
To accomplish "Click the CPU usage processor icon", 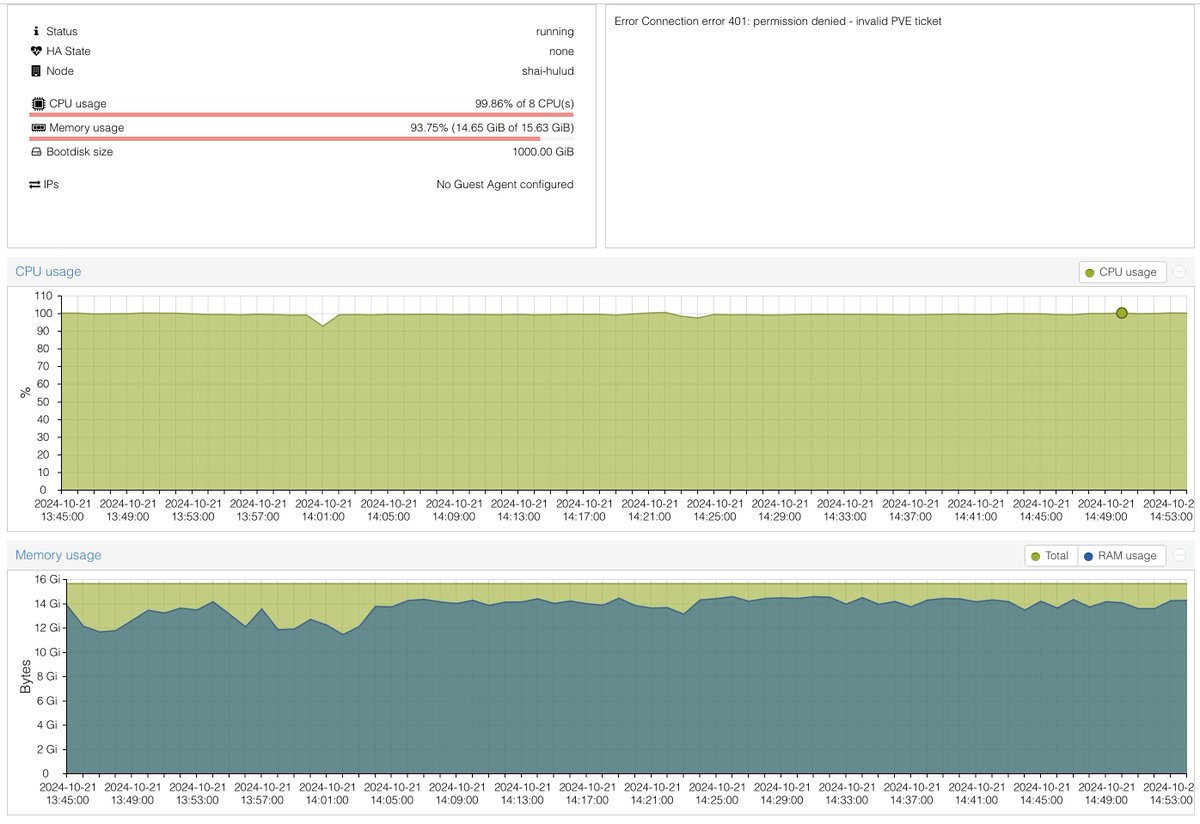I will [x=39, y=103].
